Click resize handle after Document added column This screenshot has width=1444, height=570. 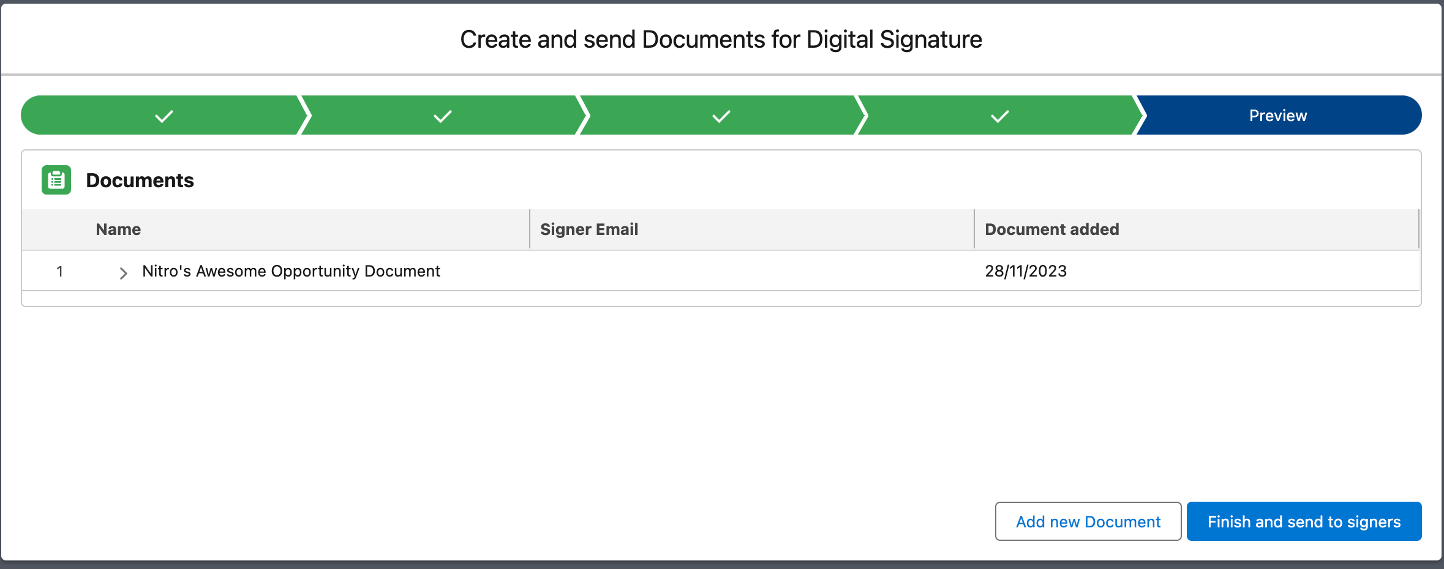click(x=1418, y=229)
